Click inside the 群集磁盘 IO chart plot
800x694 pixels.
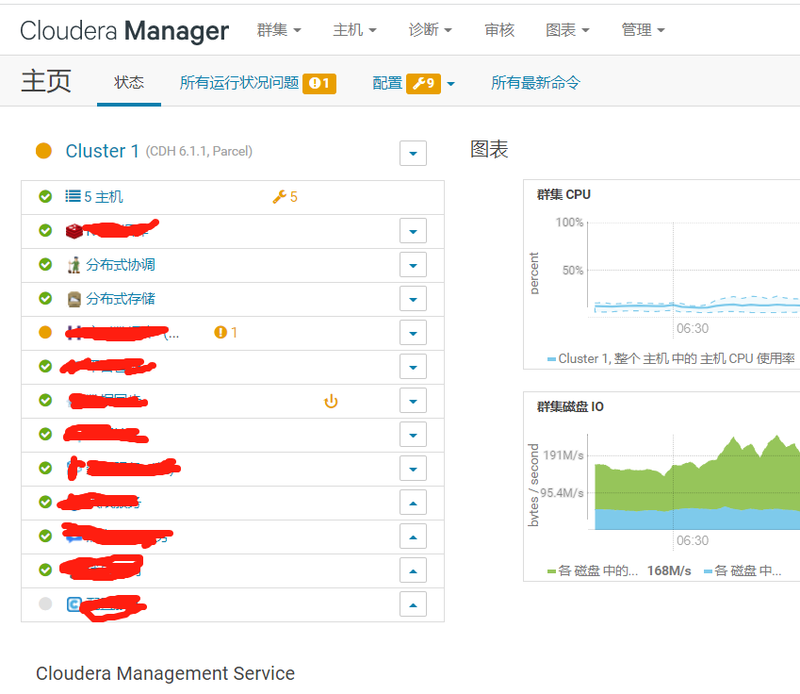coord(694,482)
